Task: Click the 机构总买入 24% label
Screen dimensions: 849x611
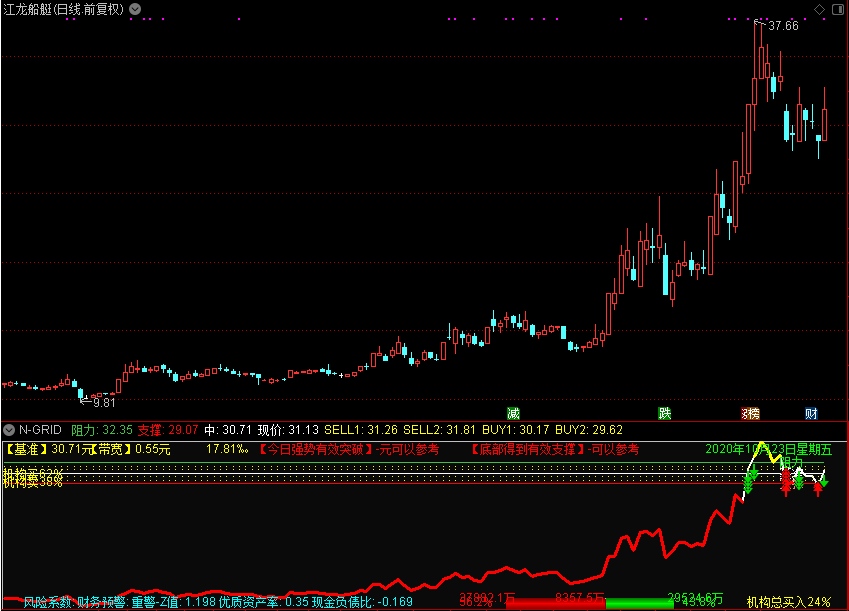Action: pos(788,601)
